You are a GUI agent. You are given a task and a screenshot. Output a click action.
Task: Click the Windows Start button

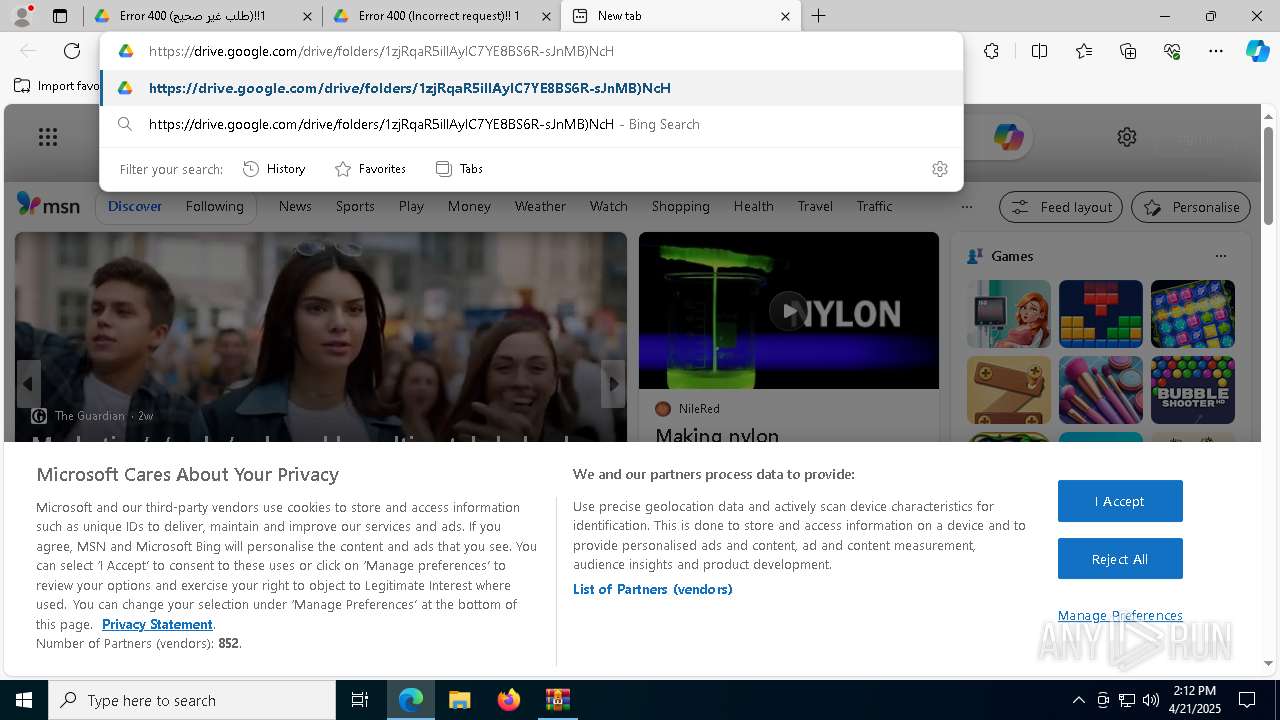click(24, 700)
